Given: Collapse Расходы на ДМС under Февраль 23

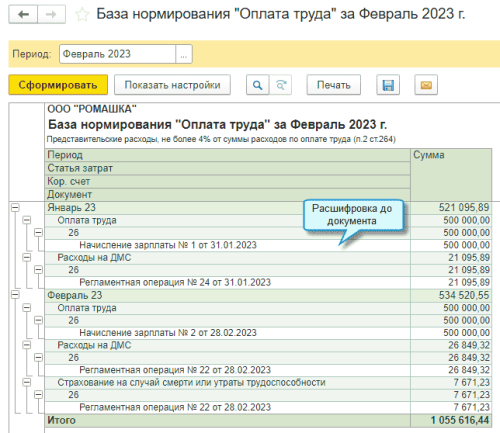Looking at the screenshot, I should tap(27, 345).
